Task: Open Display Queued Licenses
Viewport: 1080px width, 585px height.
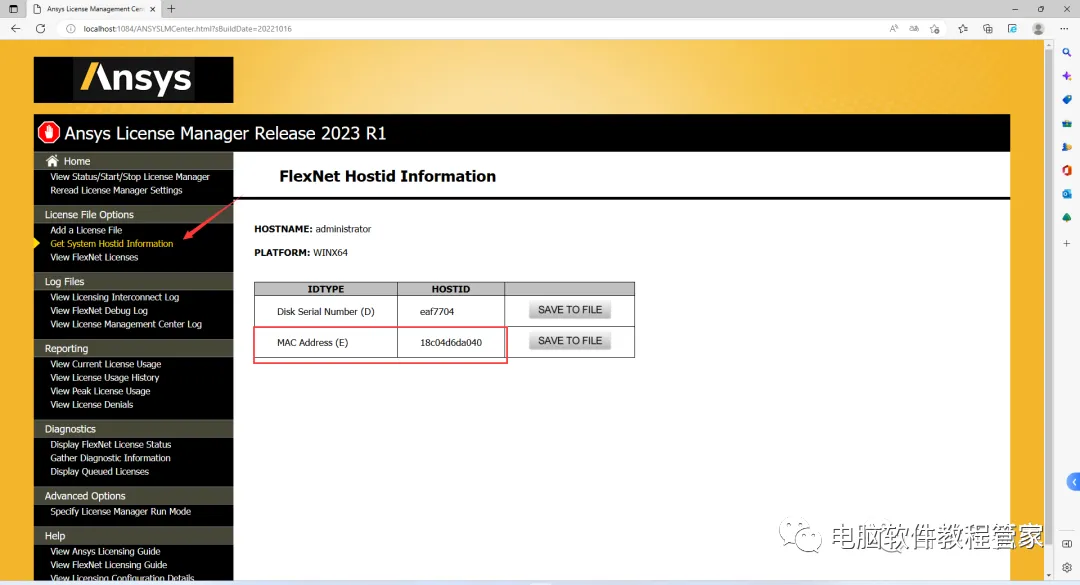Action: click(x=99, y=471)
